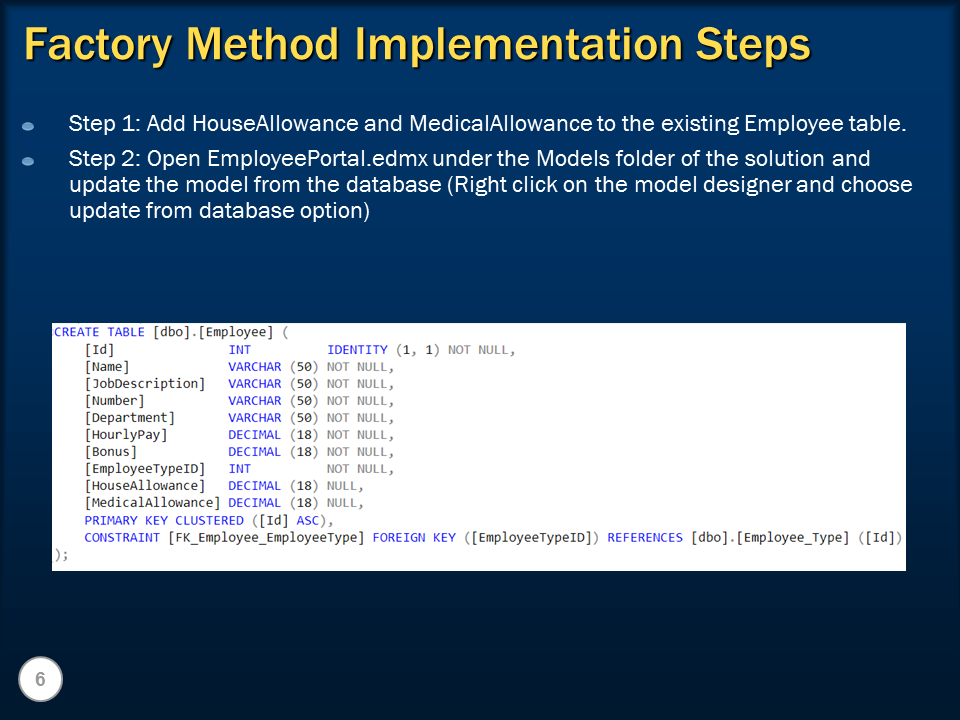This screenshot has height=720, width=960.
Task: Click the Id IDENTITY column line
Action: [x=200, y=349]
